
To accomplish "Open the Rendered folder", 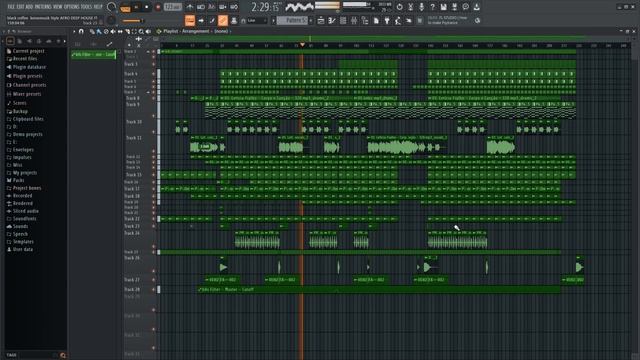I will [22, 203].
